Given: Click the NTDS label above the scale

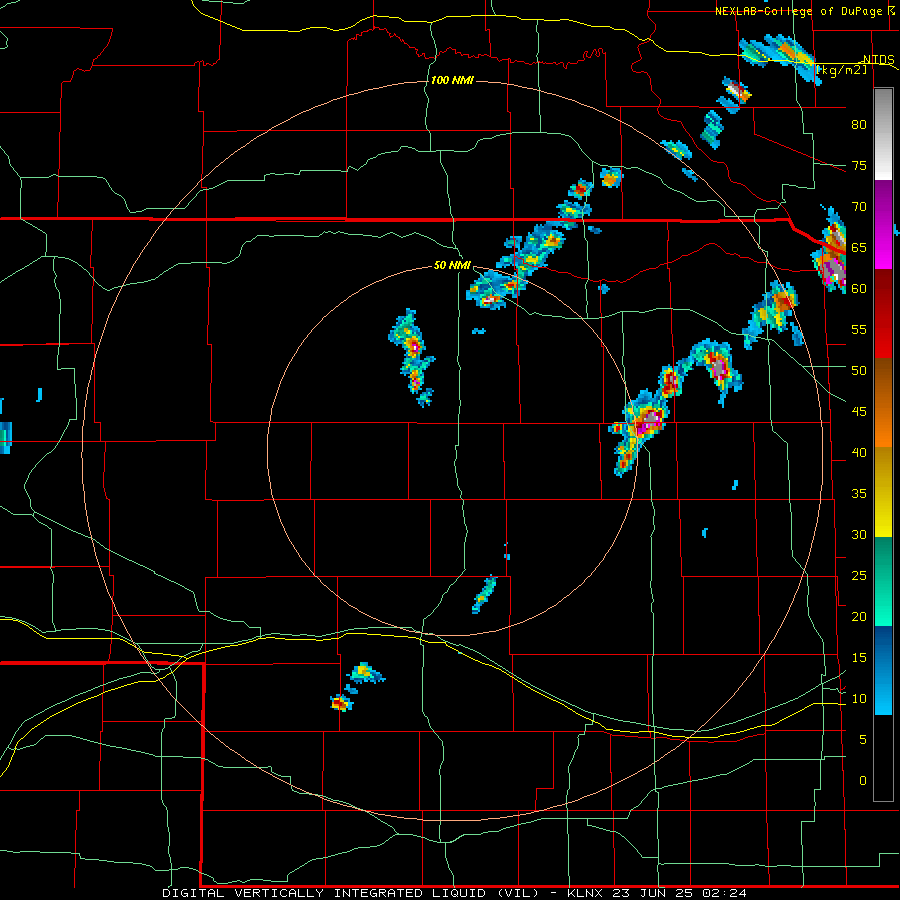Looking at the screenshot, I should point(879,60).
